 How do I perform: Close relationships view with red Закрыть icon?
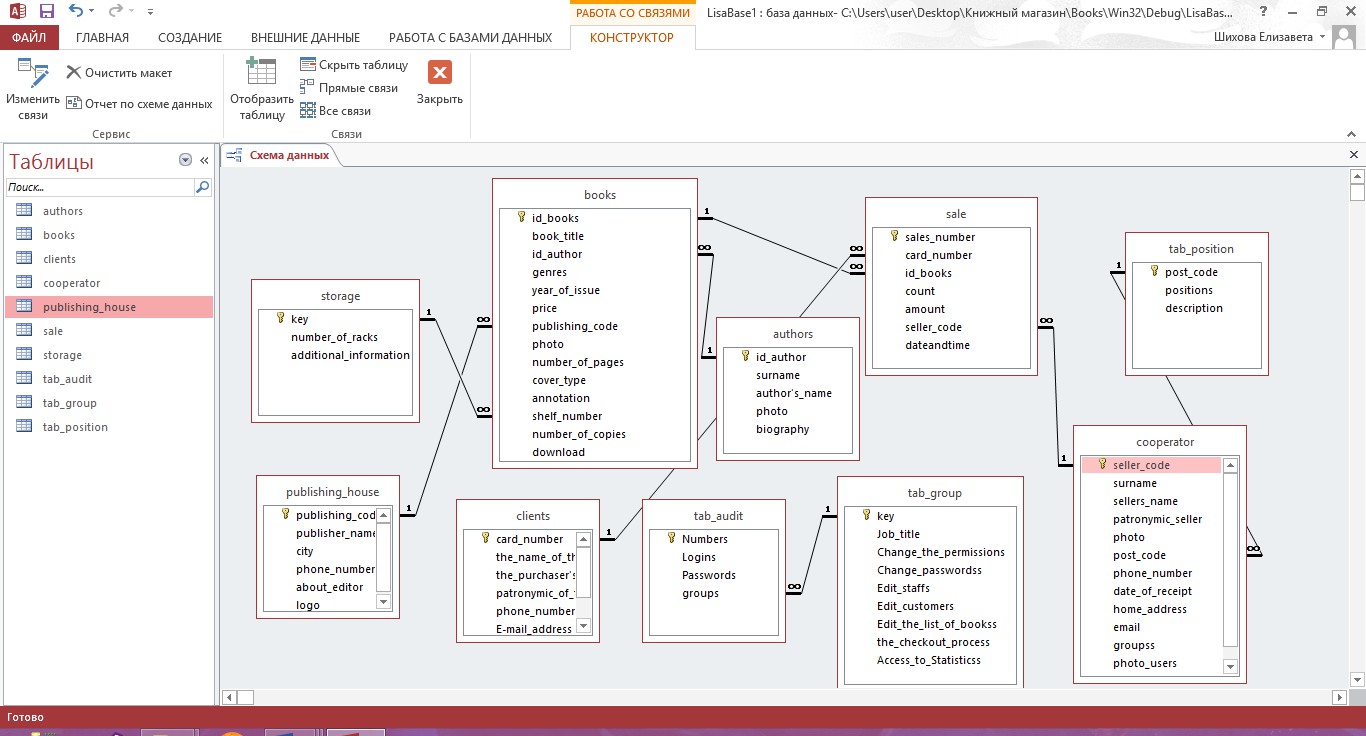440,72
